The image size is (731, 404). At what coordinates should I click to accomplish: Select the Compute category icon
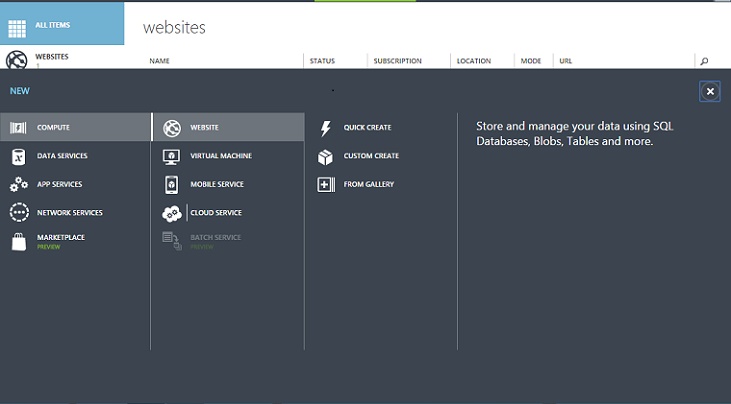18,128
